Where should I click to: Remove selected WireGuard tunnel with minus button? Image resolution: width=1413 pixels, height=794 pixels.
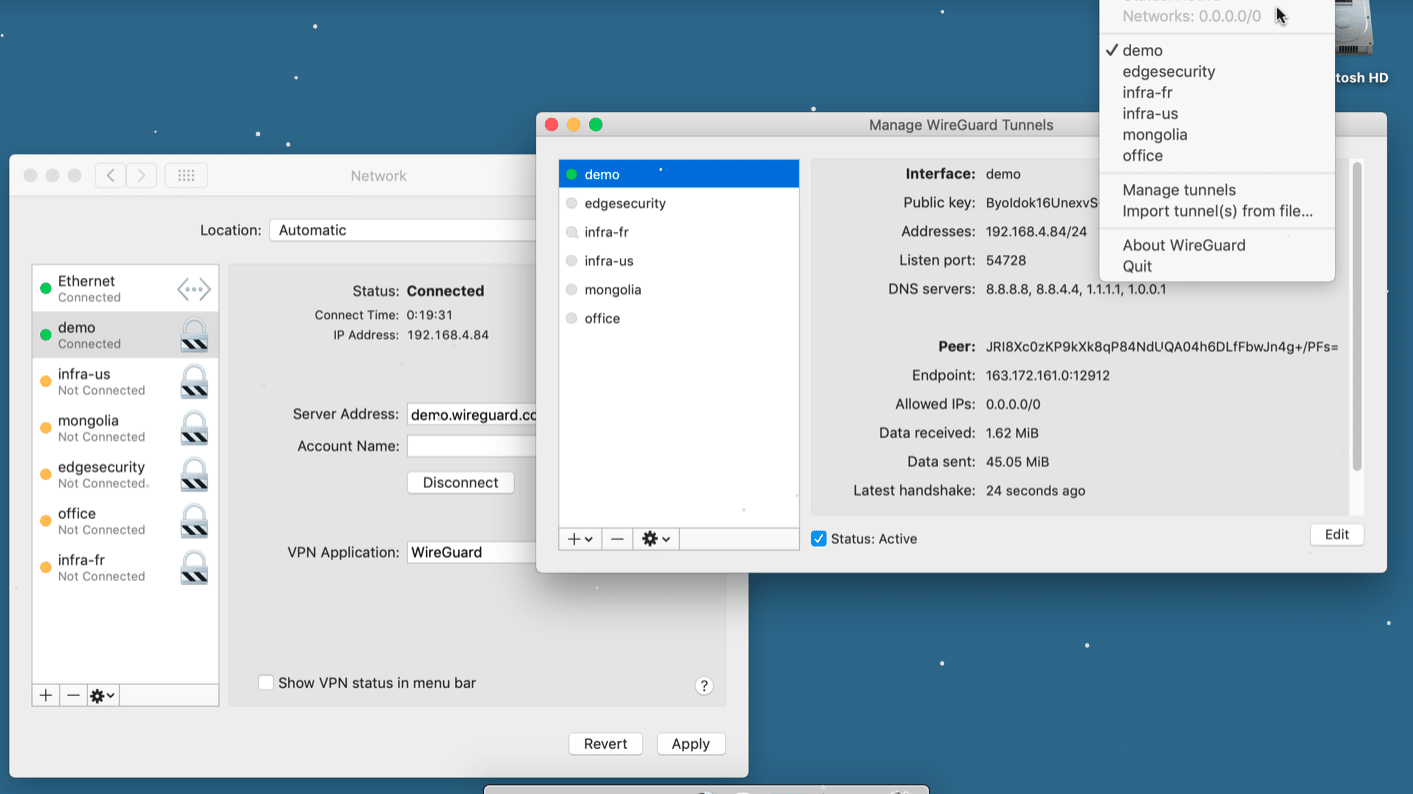(617, 539)
